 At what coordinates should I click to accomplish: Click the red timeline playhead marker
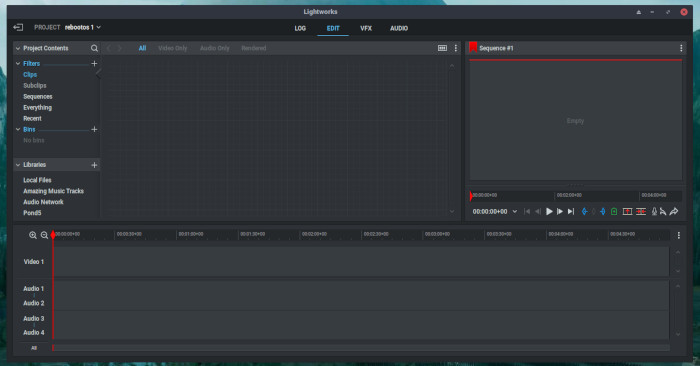coord(53,235)
